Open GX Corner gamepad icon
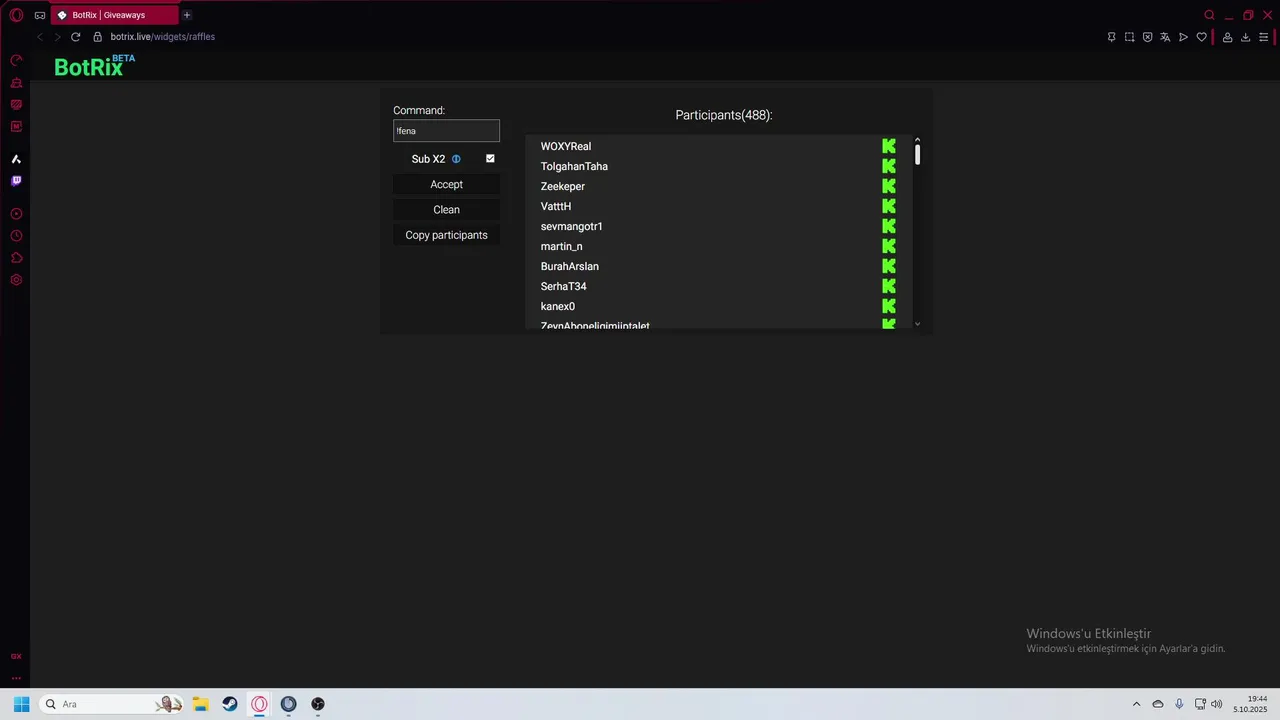 click(x=40, y=15)
